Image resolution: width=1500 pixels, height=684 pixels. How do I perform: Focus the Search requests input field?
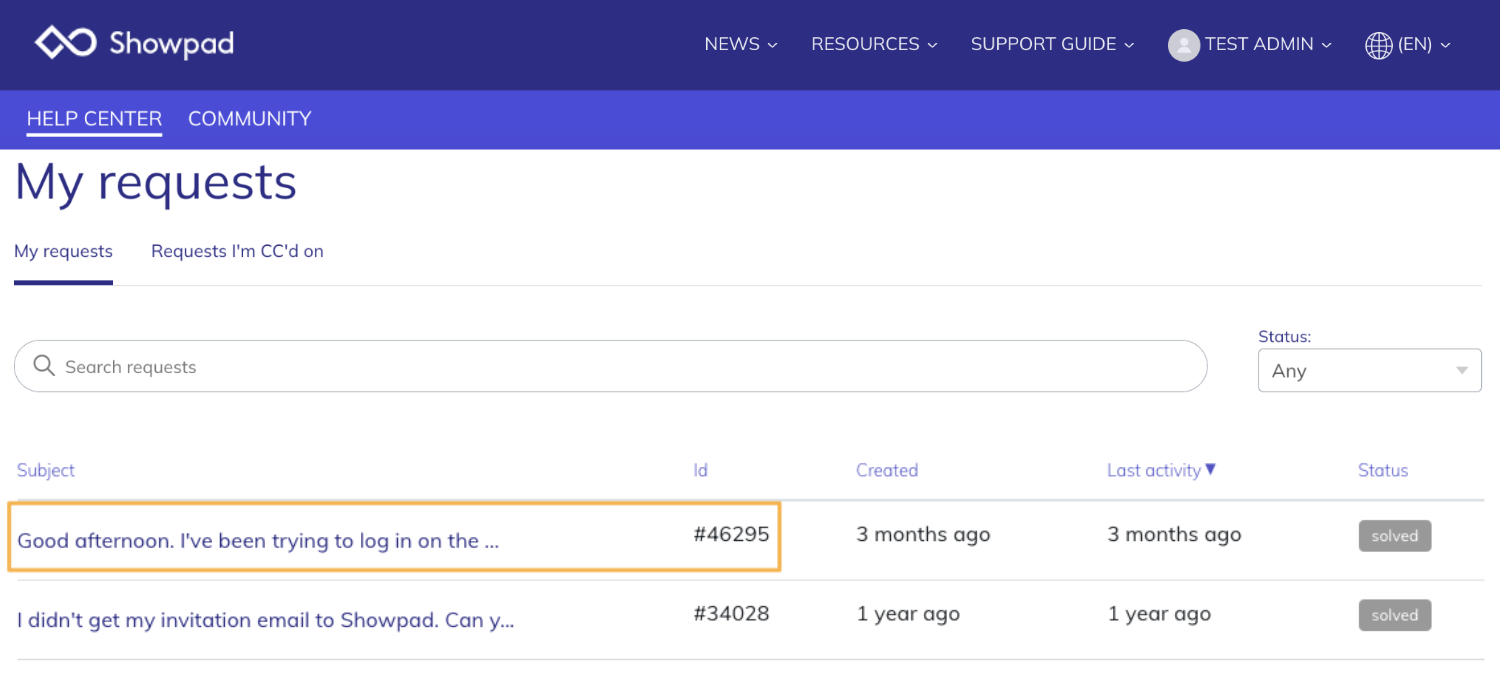pos(610,366)
